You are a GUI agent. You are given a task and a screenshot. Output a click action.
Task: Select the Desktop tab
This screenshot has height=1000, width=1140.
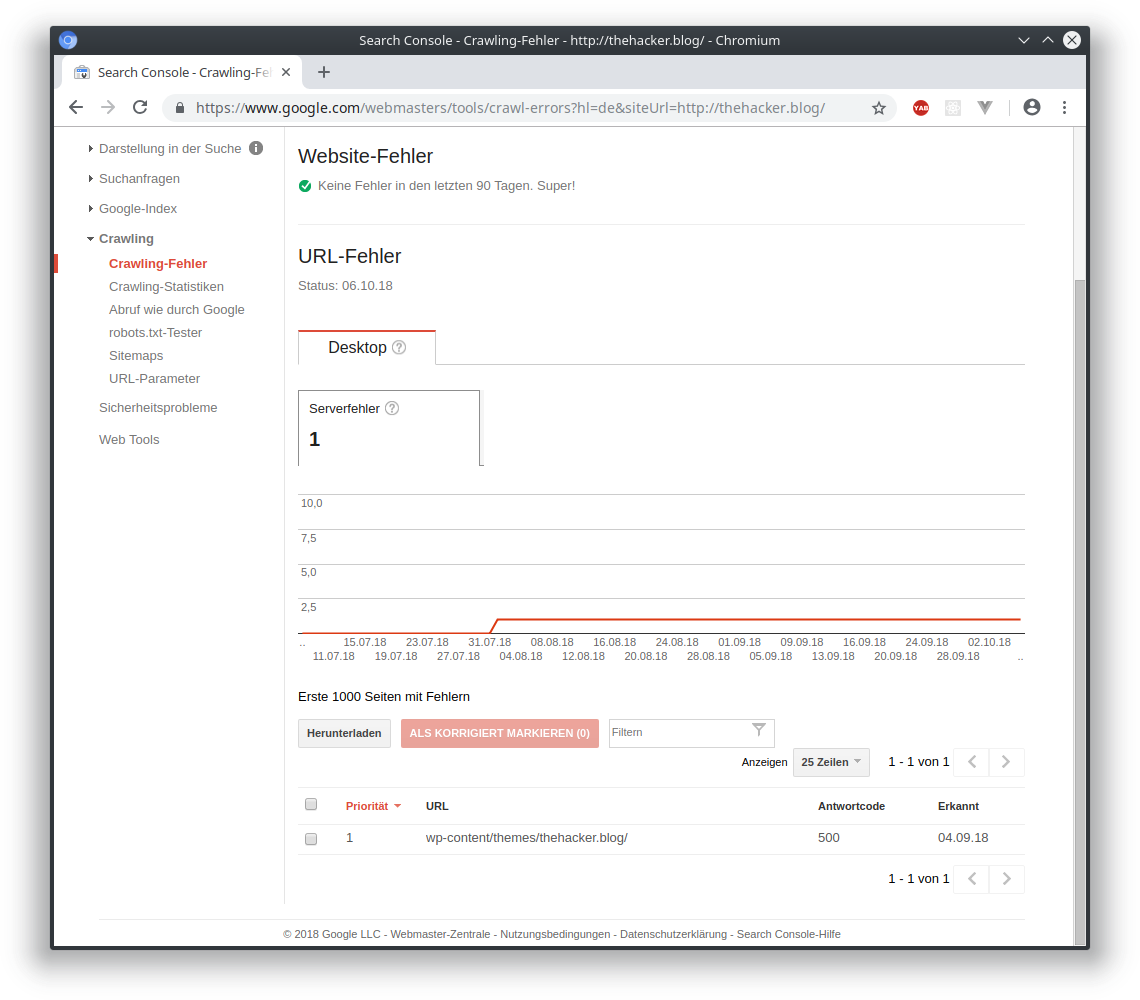click(x=357, y=348)
